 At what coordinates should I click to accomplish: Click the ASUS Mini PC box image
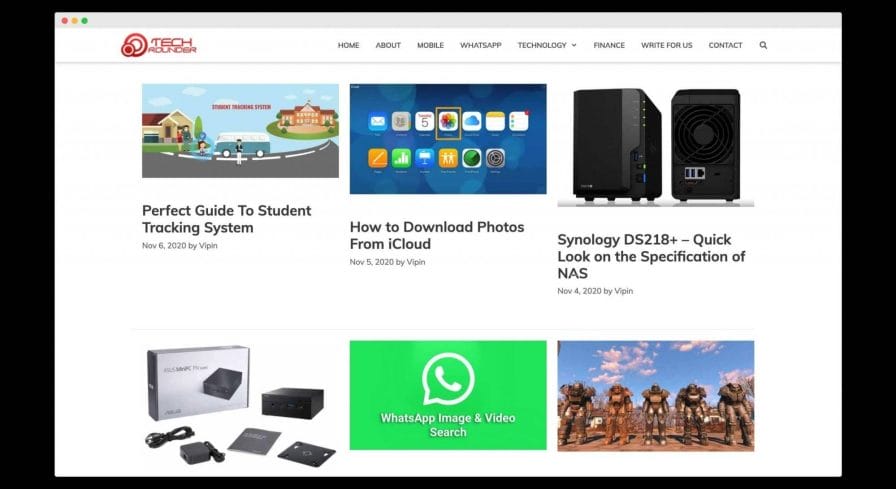[240, 404]
